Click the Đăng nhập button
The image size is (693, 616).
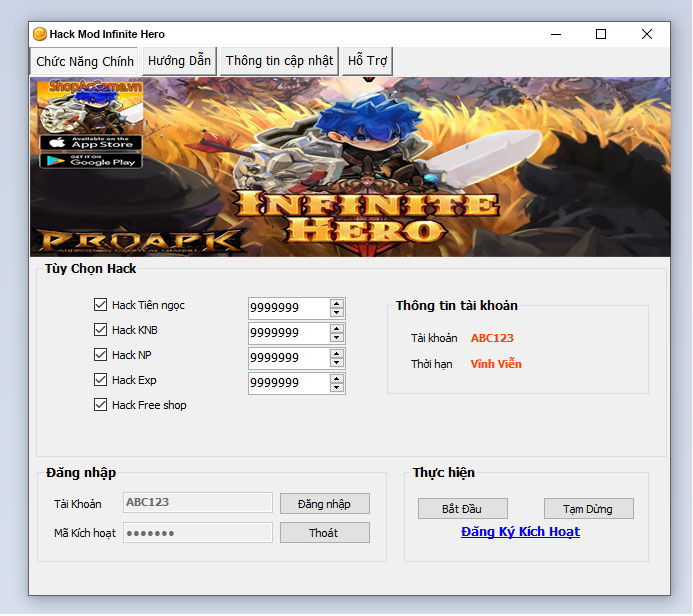(324, 504)
